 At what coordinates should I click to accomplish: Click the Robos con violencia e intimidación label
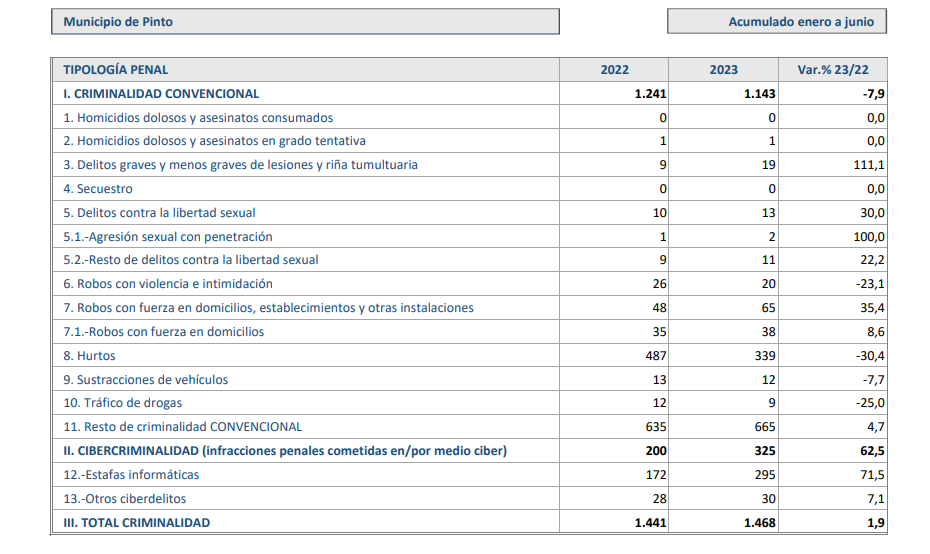(168, 284)
